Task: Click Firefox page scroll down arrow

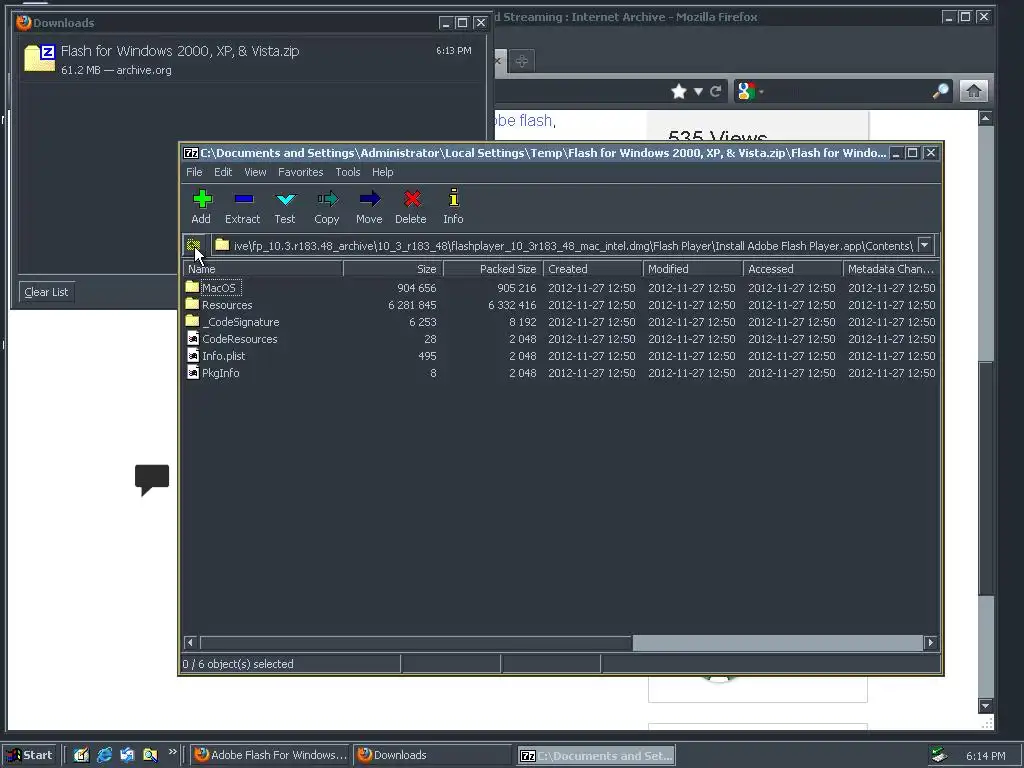Action: (985, 706)
